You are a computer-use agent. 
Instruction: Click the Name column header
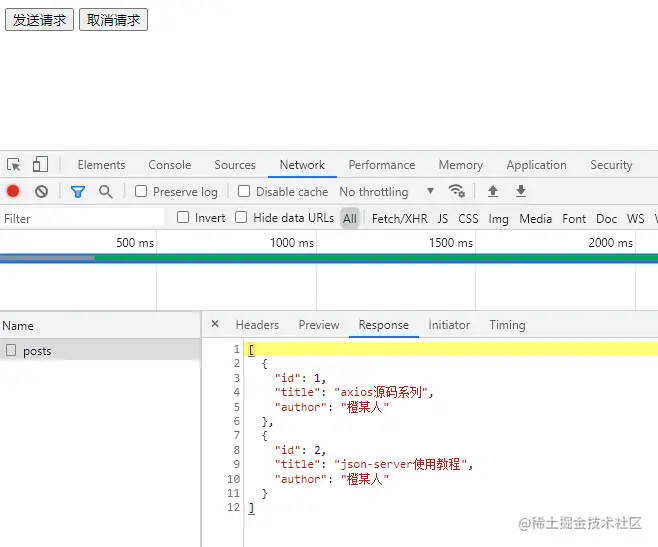click(x=100, y=326)
